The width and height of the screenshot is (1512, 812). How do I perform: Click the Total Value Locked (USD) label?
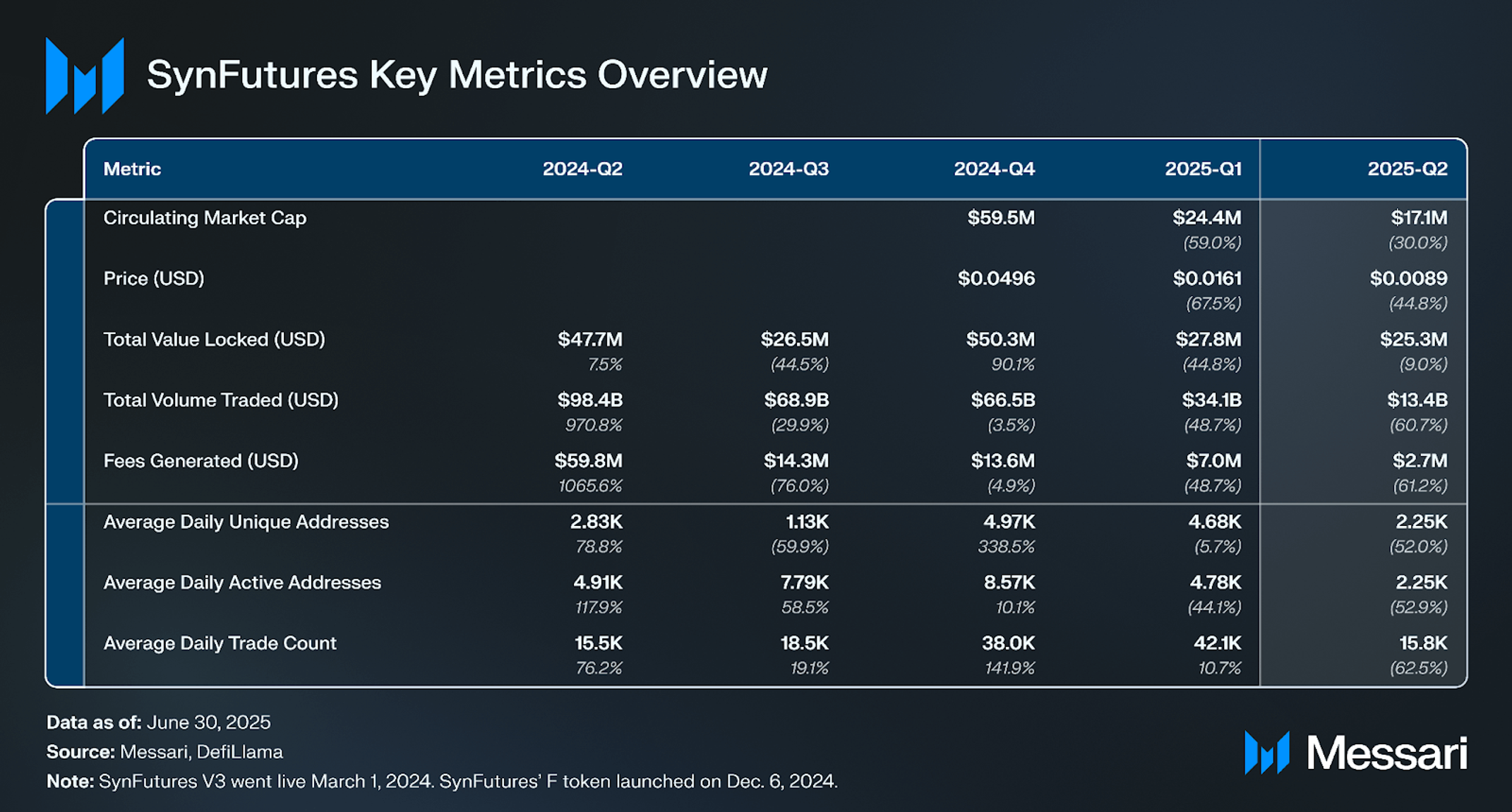(x=214, y=340)
